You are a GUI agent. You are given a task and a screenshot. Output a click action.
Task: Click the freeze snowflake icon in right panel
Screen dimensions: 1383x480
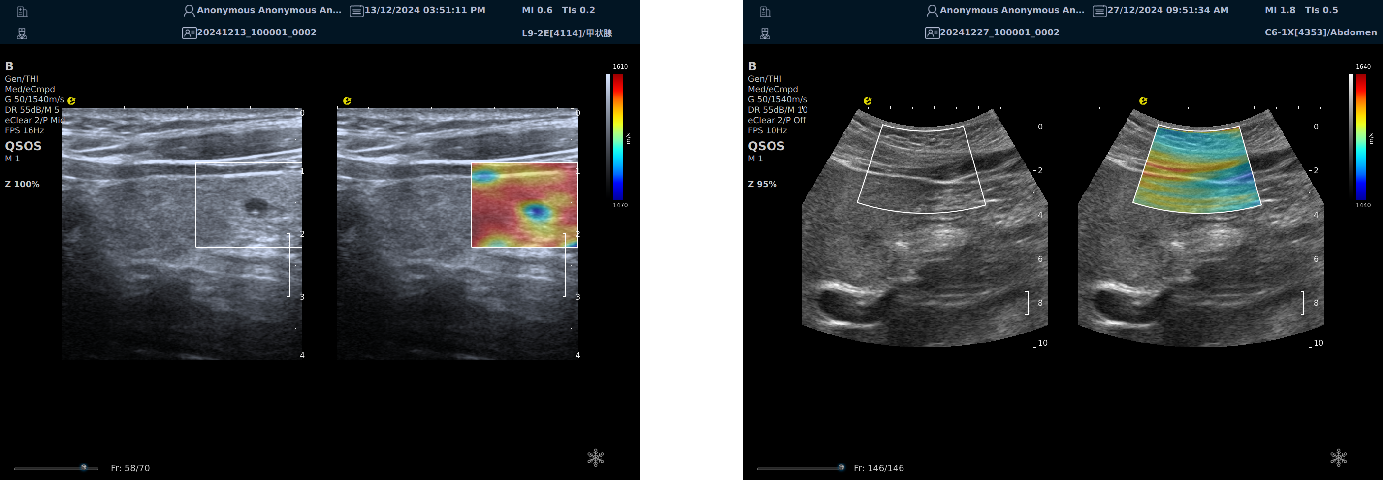click(1338, 458)
